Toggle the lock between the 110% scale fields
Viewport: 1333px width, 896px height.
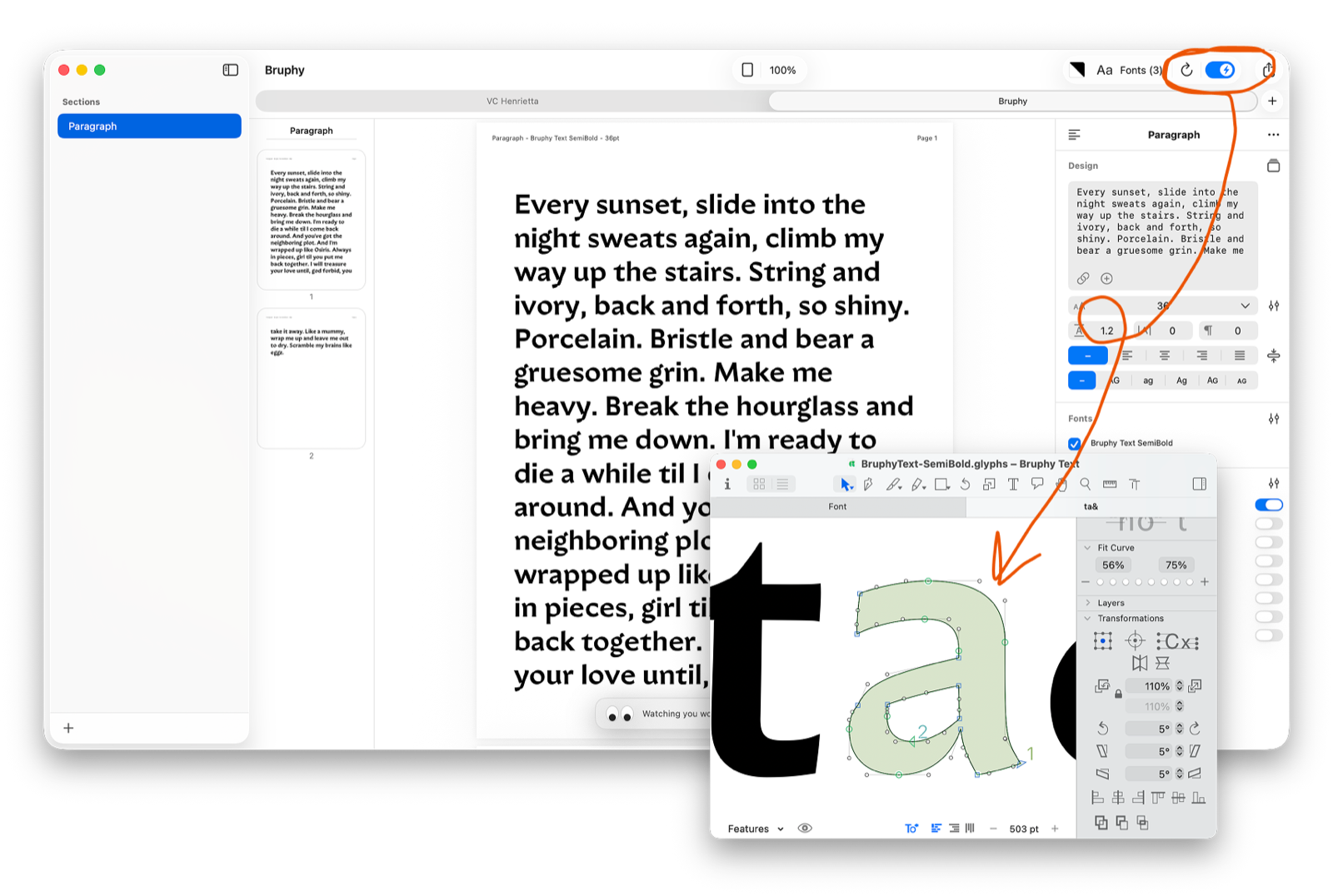tap(1118, 693)
